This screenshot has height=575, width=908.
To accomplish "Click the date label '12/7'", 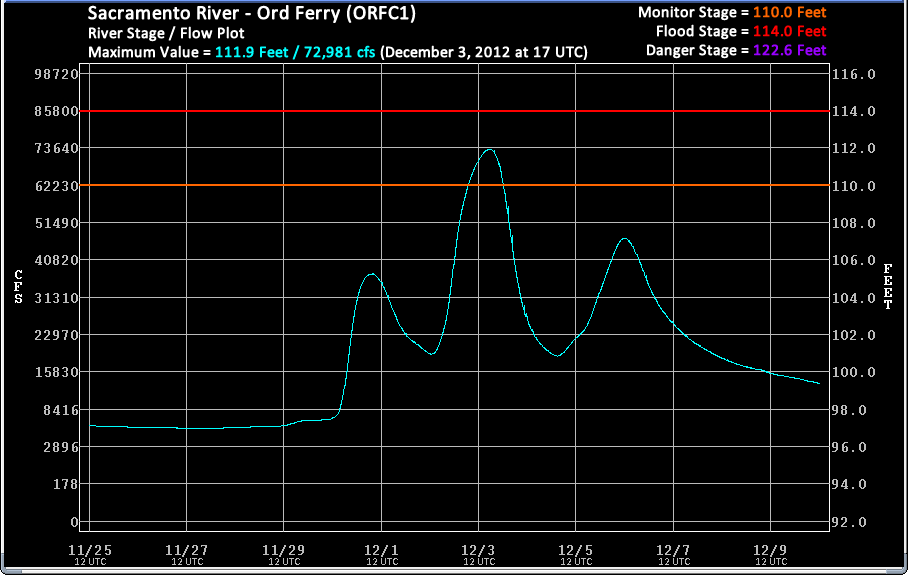I will (x=673, y=550).
